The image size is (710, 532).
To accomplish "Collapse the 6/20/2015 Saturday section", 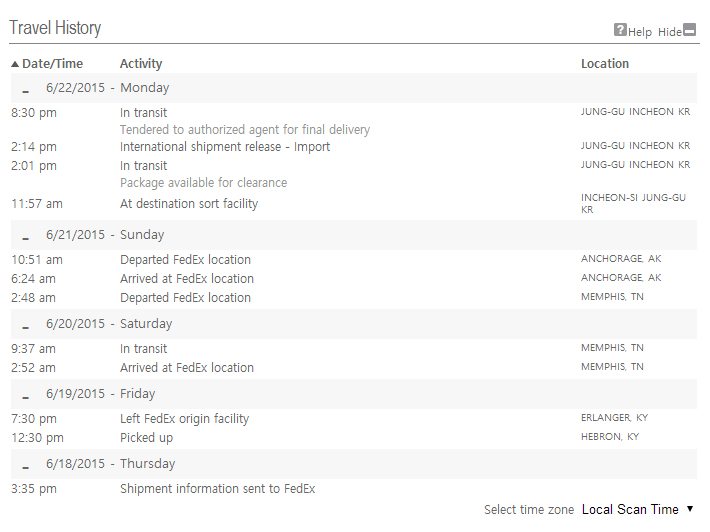I will point(26,326).
